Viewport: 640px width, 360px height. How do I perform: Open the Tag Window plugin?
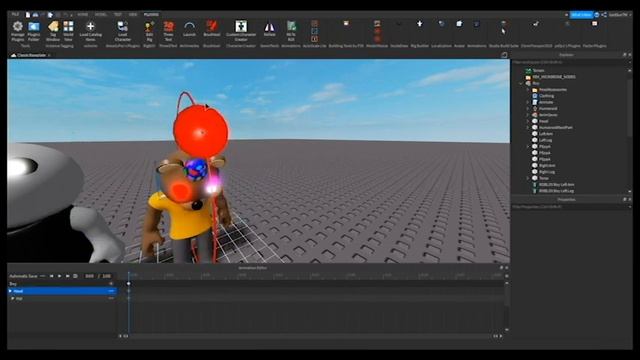click(53, 27)
